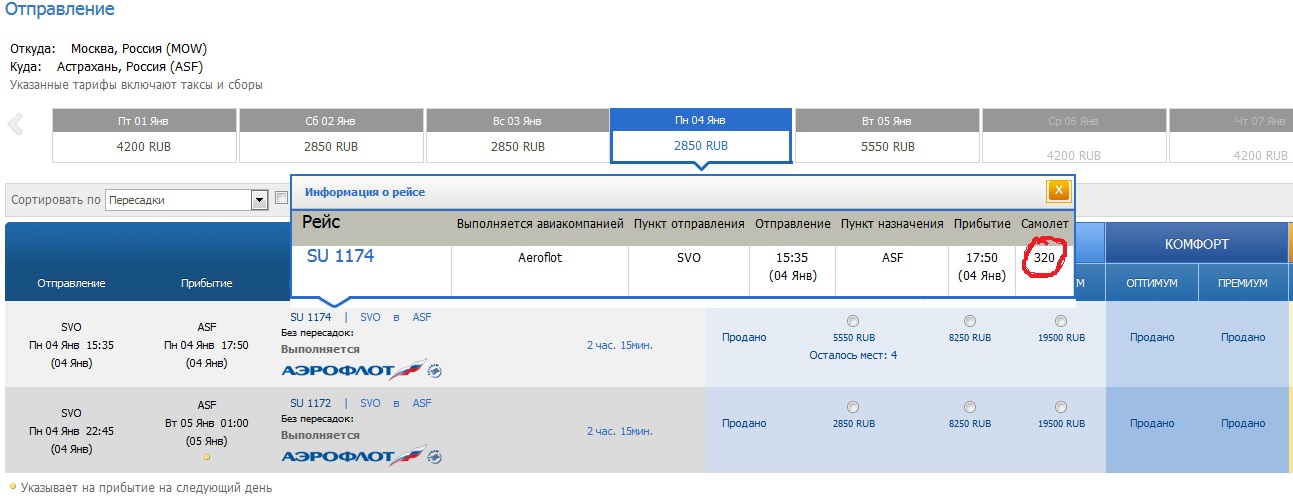
Task: Click the yellow next-day arrival dot
Action: coord(207,457)
